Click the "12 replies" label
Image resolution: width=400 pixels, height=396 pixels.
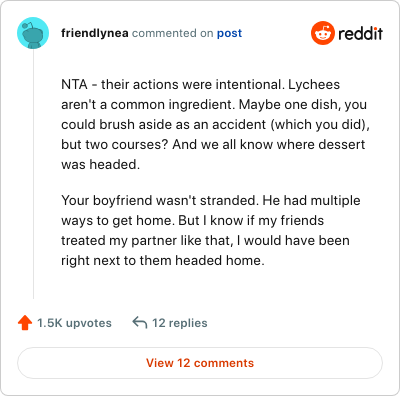[x=180, y=323]
